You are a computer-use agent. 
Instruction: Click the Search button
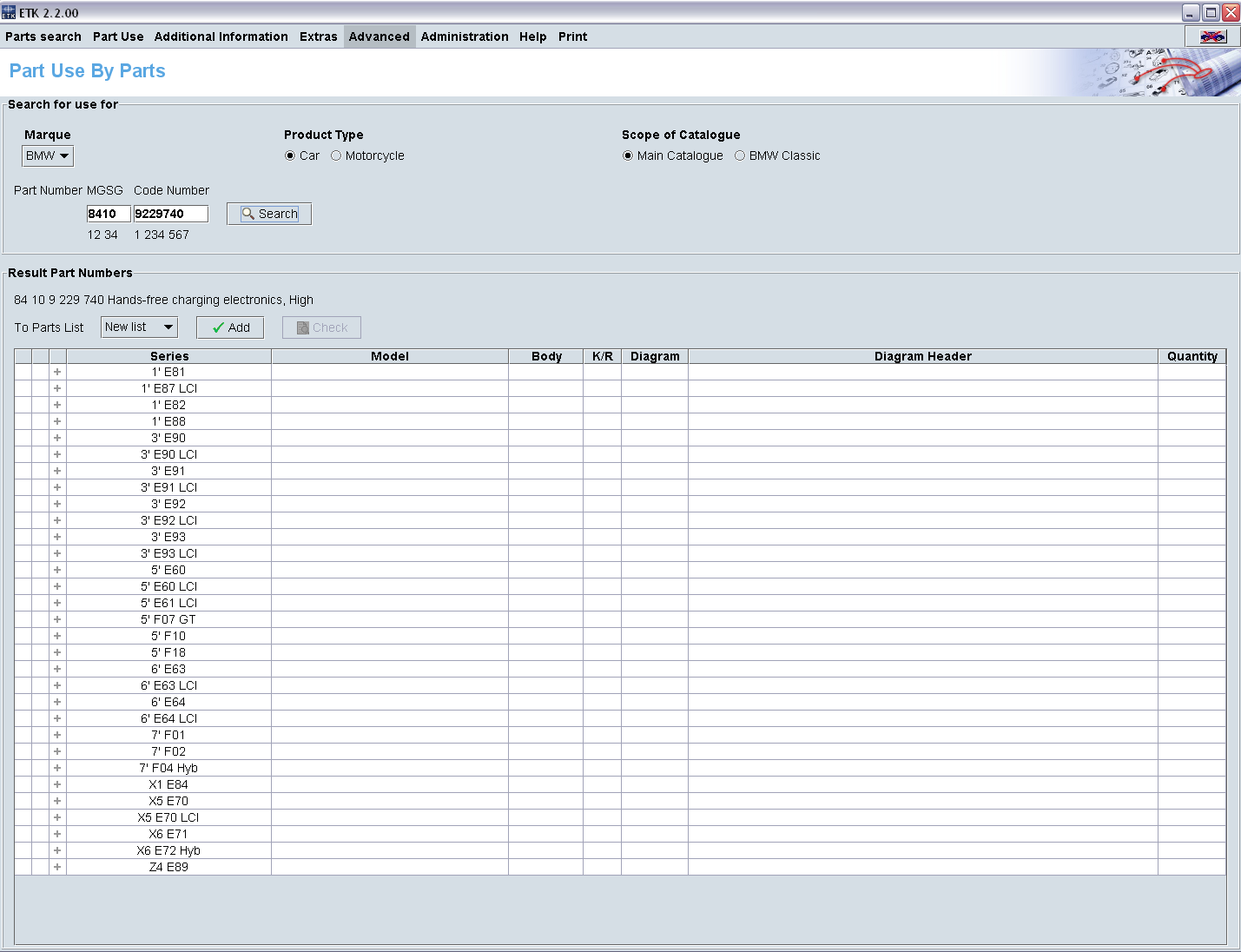tap(269, 214)
